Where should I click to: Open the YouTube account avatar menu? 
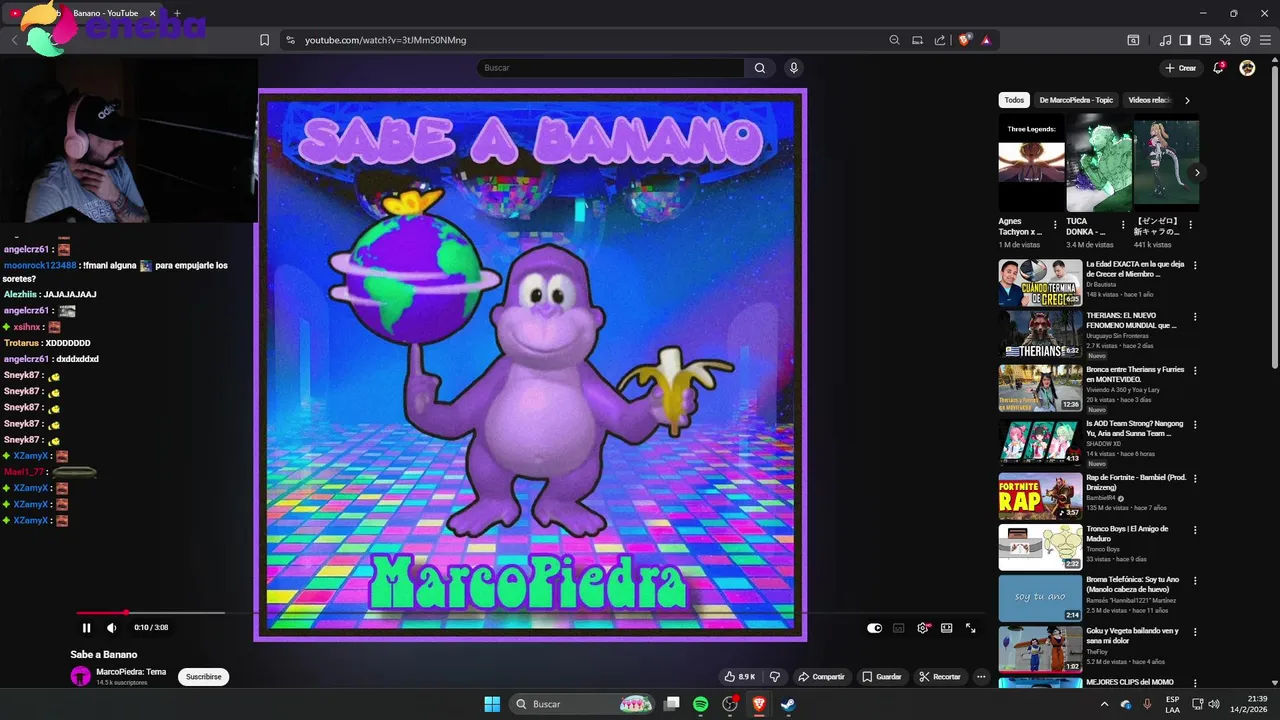tap(1247, 68)
